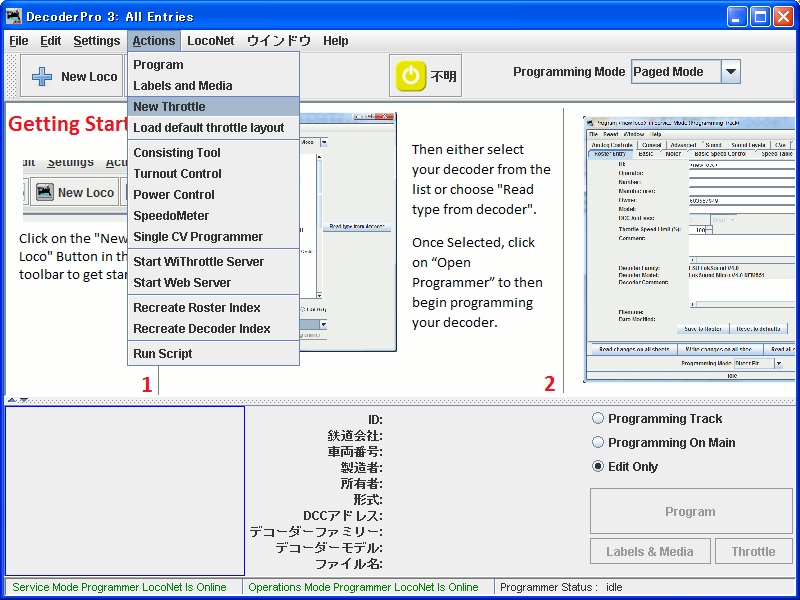Click the blue plus New Loco icon
This screenshot has width=800, height=600.
click(42, 77)
